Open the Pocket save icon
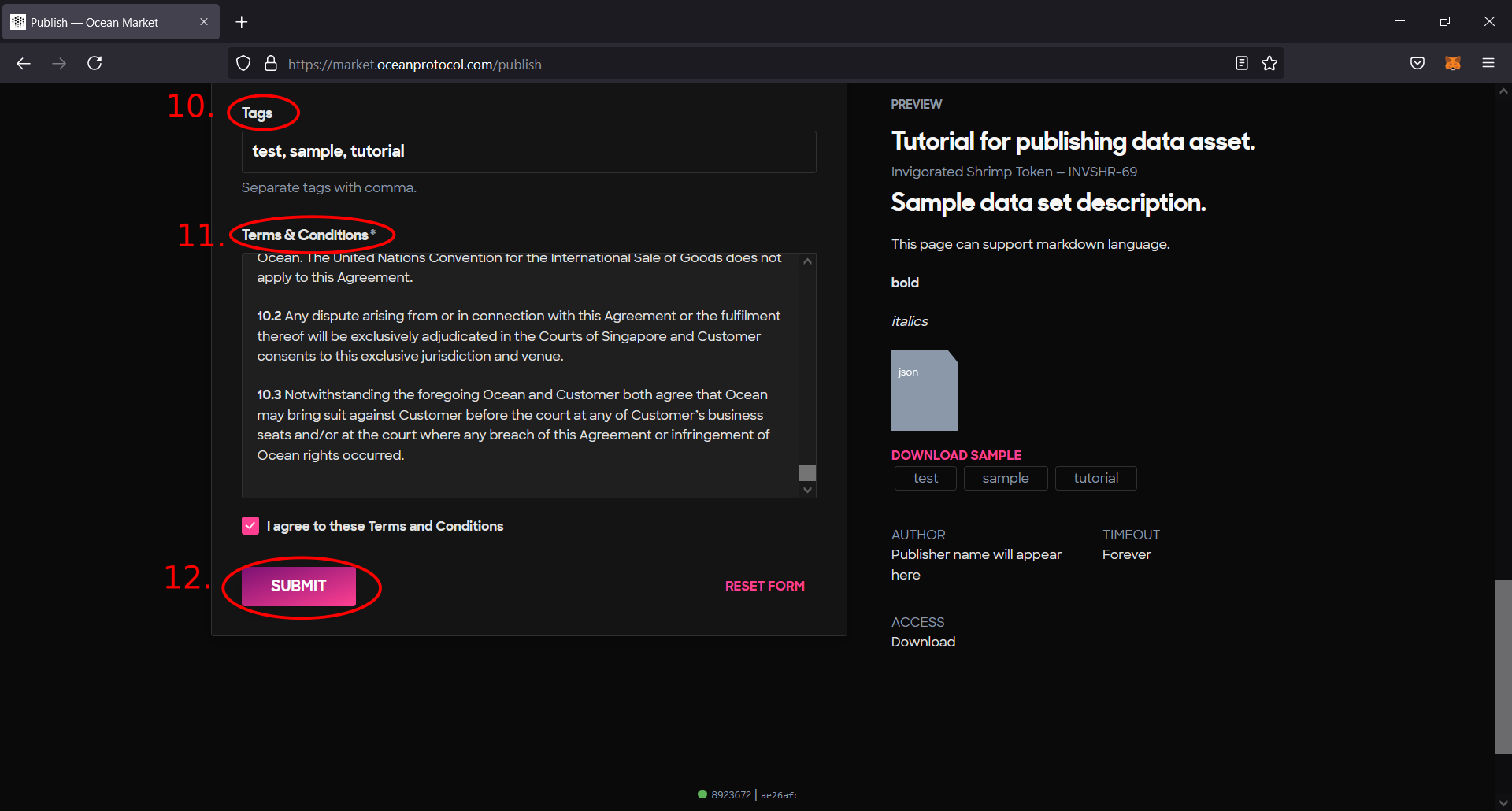This screenshot has width=1512, height=811. pyautogui.click(x=1417, y=64)
